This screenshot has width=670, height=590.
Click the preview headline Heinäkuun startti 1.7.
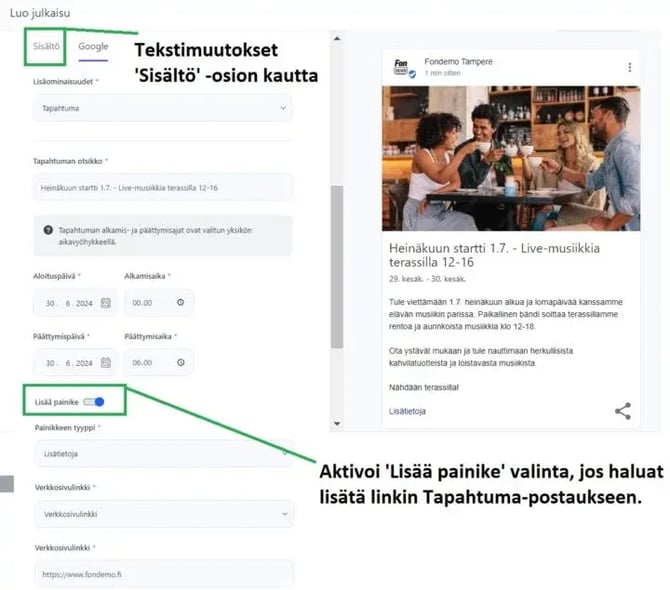[494, 255]
